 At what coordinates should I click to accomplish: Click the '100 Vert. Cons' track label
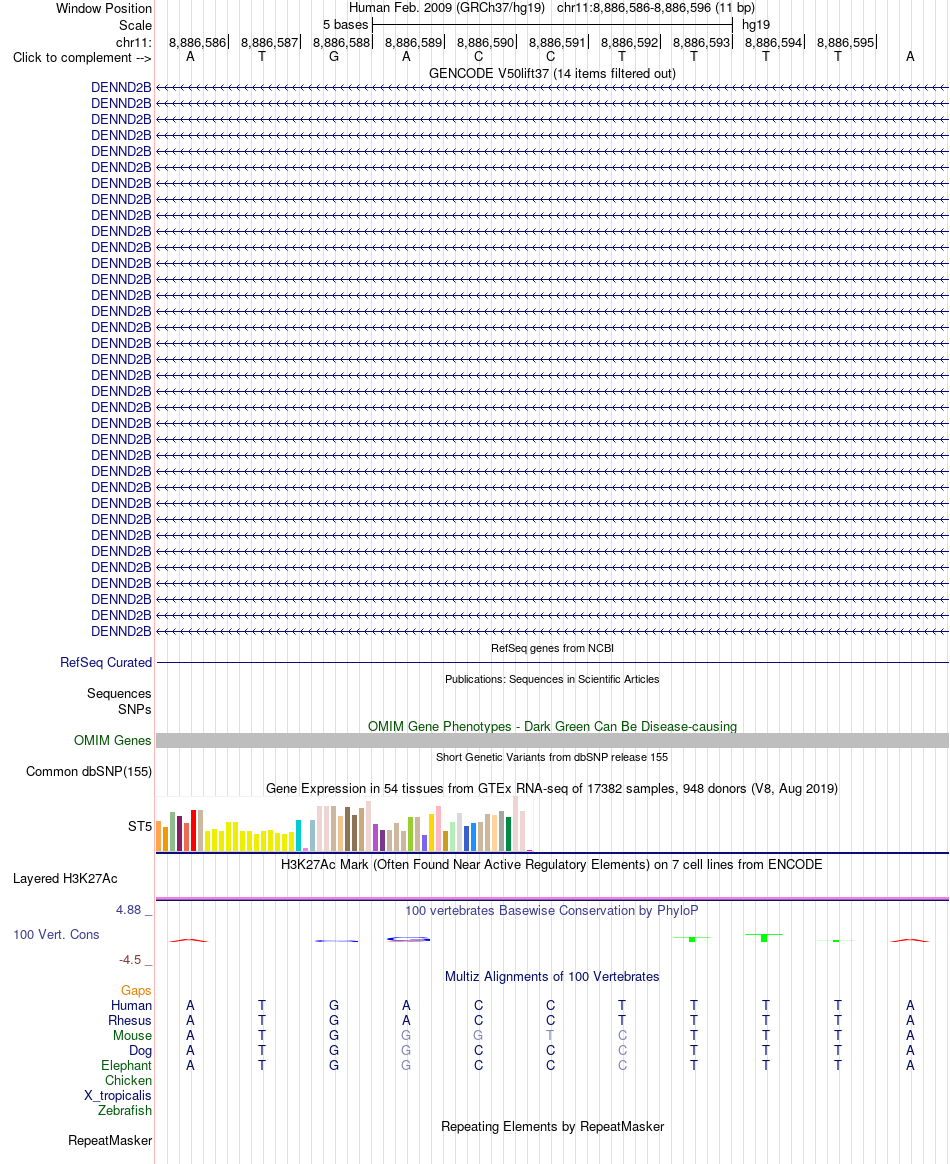56,935
